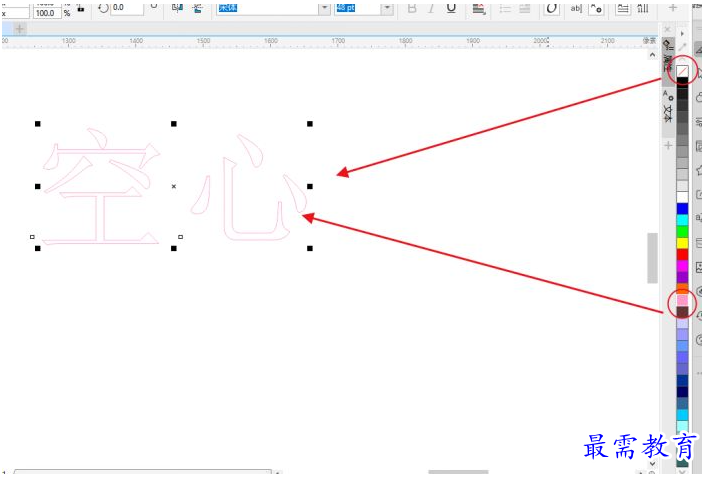The image size is (705, 478).
Task: Set vertical text direction
Action: coord(643,8)
